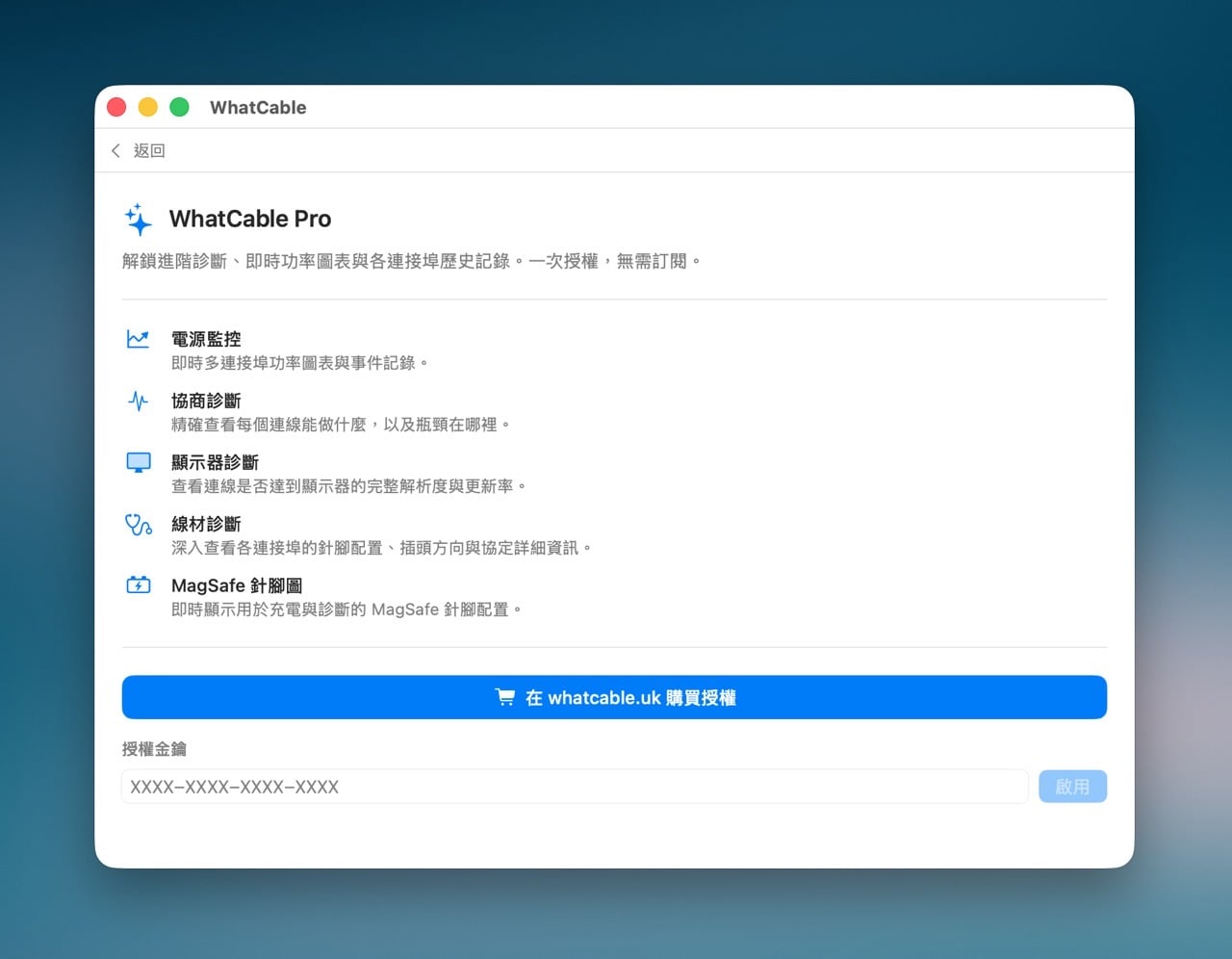The height and width of the screenshot is (959, 1232).
Task: Click the shopping cart icon on purchase button
Action: click(x=505, y=697)
